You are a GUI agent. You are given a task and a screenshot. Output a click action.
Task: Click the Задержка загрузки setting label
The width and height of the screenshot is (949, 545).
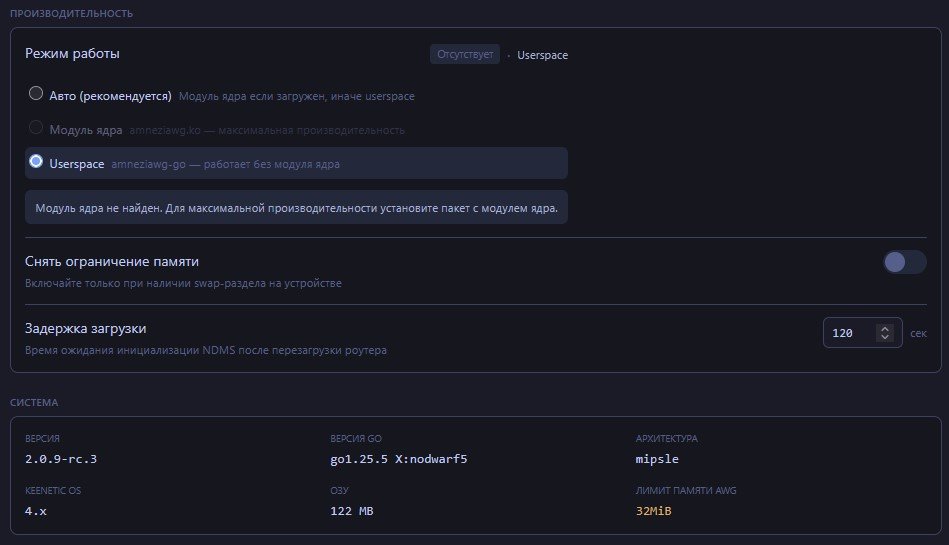click(92, 329)
